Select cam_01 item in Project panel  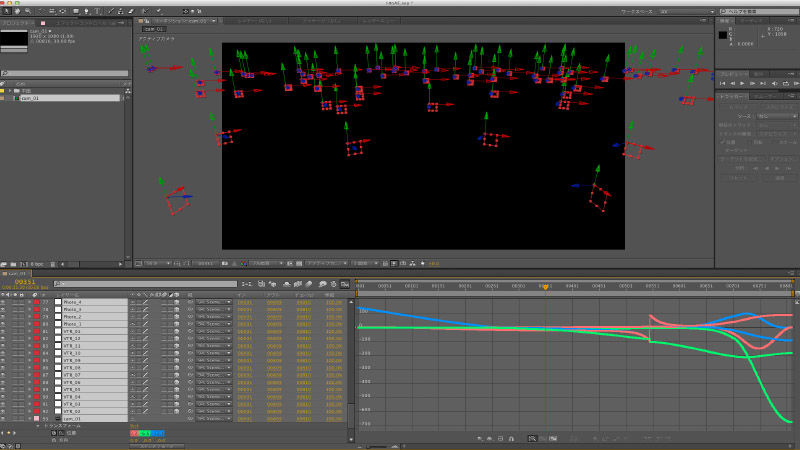(28, 99)
